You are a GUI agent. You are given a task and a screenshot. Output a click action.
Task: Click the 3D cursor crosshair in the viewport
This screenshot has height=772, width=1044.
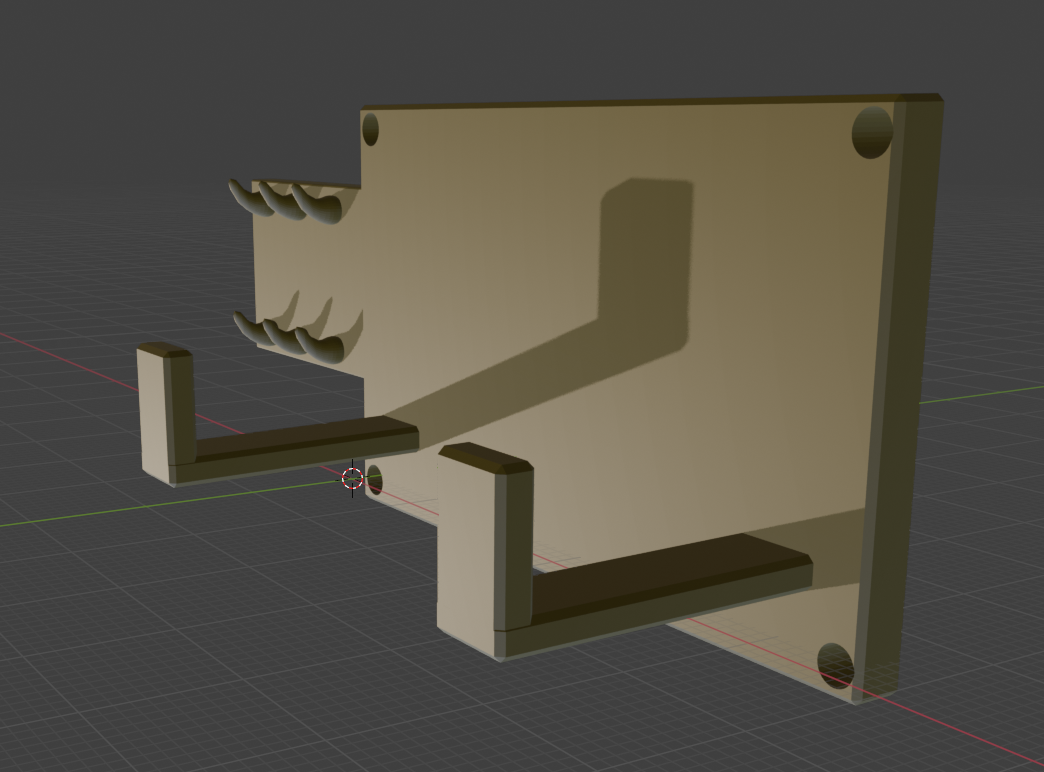pos(352,478)
